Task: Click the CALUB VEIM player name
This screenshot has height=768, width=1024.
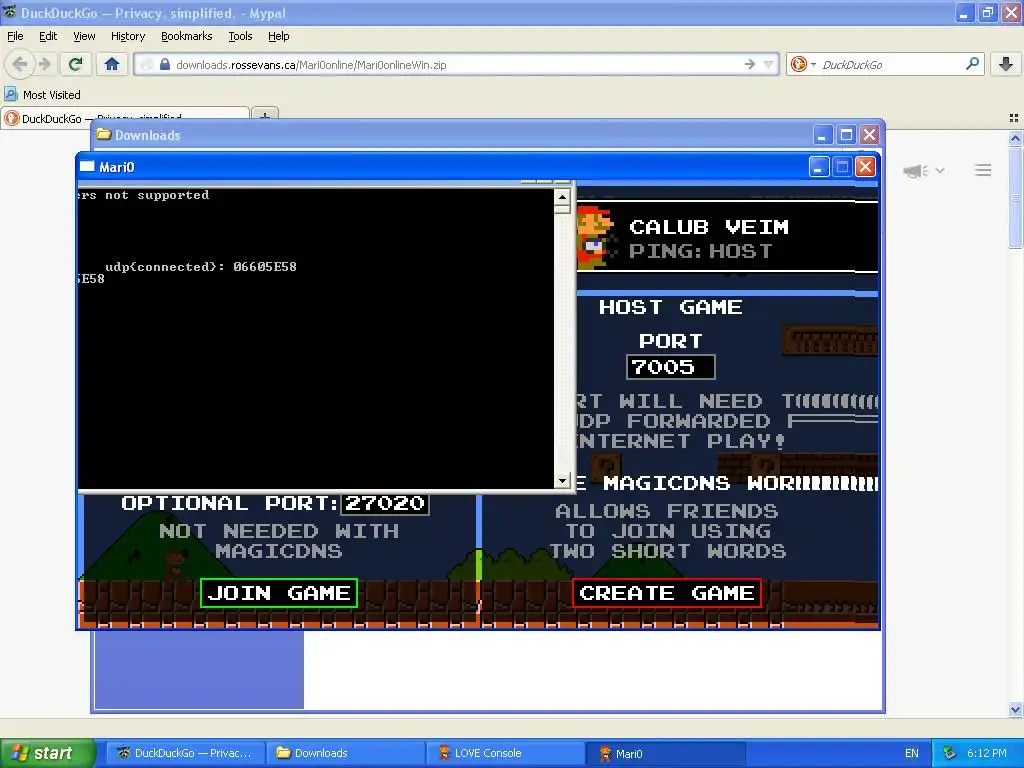Action: pyautogui.click(x=709, y=227)
